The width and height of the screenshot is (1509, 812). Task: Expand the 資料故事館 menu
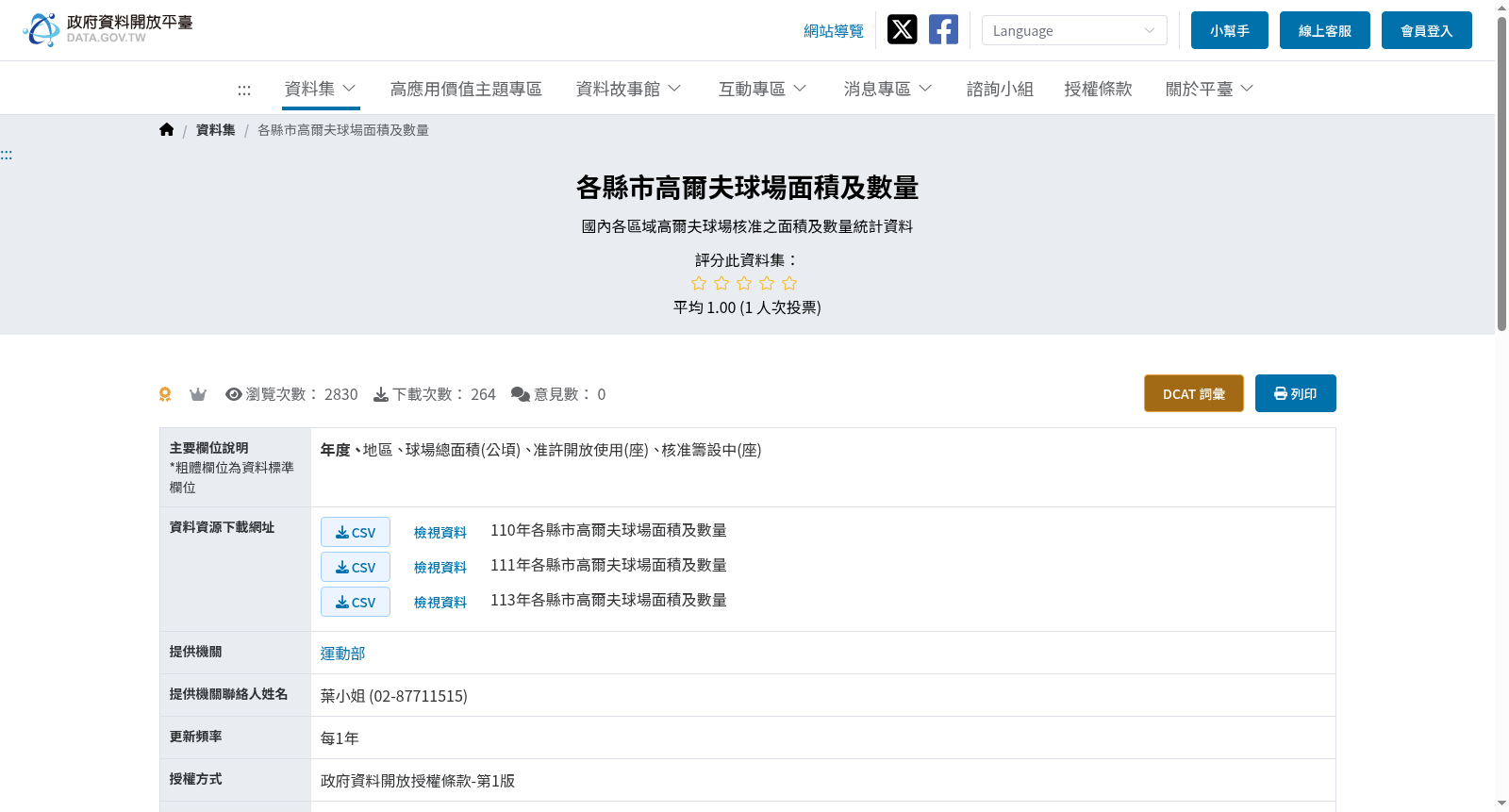point(629,89)
